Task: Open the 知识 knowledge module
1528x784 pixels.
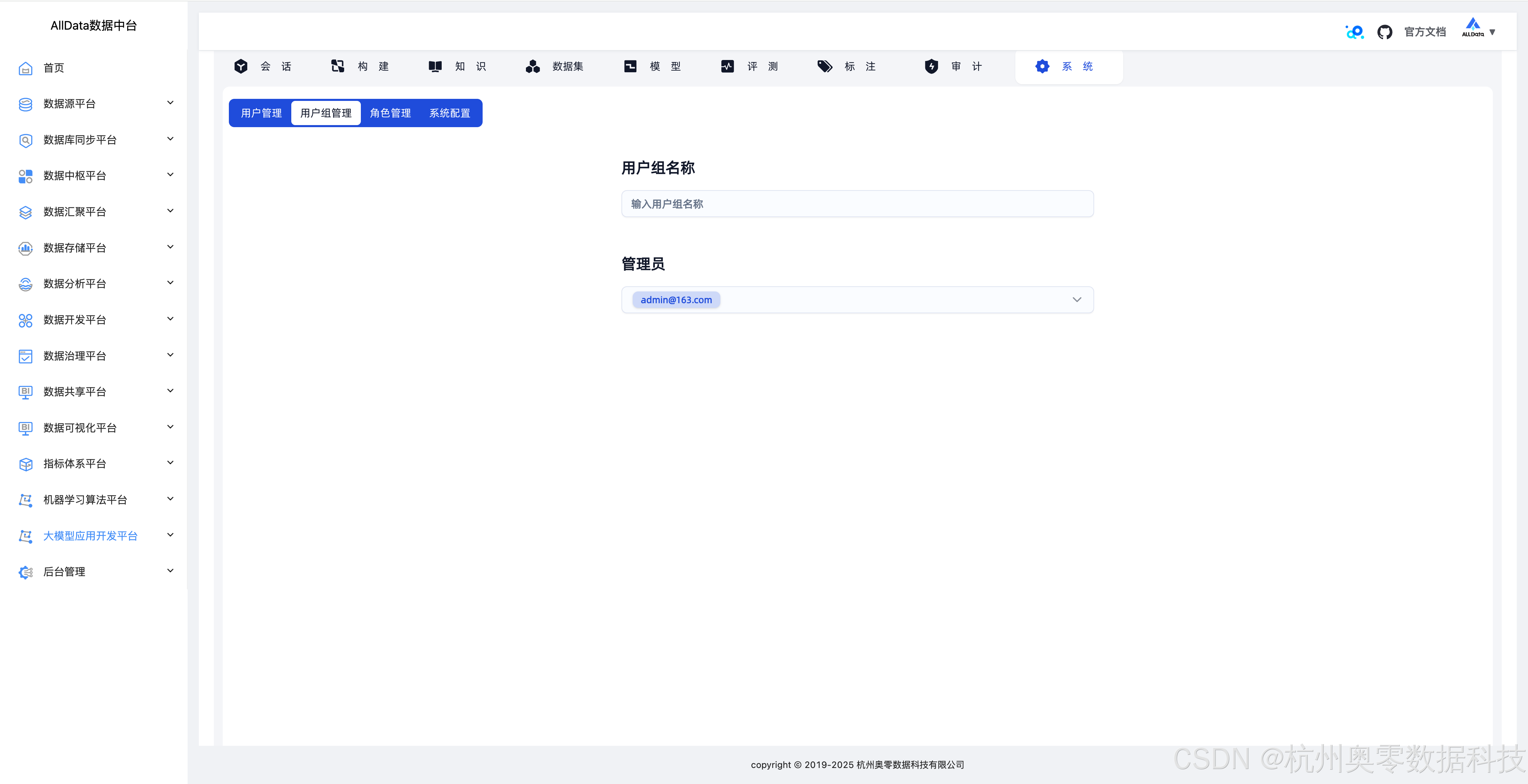Action: coord(435,66)
